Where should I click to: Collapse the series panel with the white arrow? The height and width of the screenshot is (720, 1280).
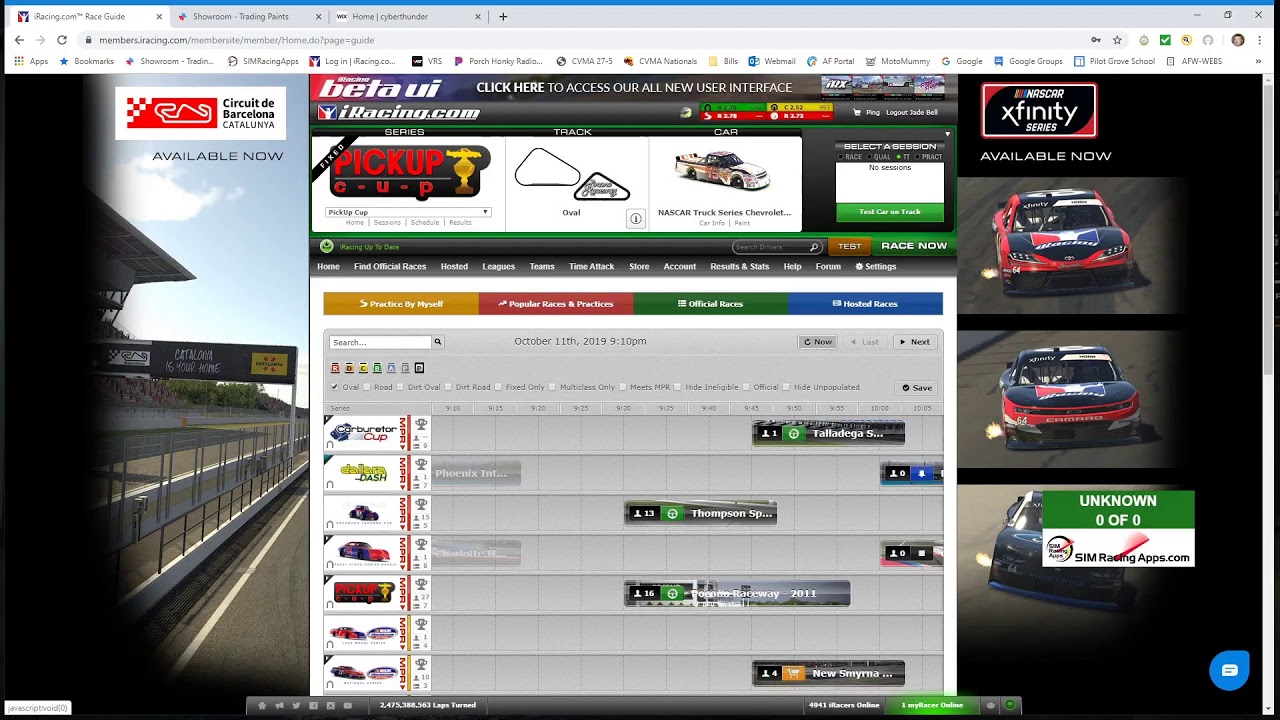tap(947, 133)
